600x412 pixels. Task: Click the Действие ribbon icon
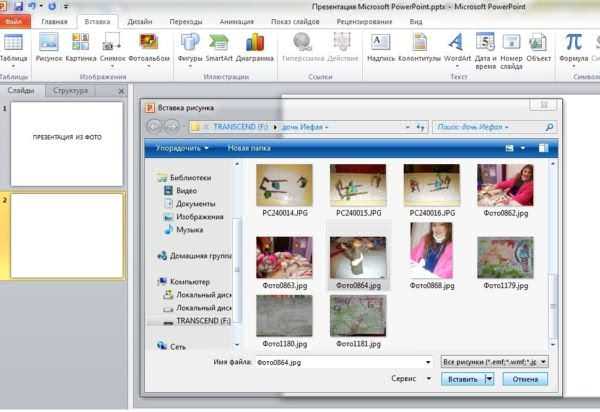click(342, 48)
